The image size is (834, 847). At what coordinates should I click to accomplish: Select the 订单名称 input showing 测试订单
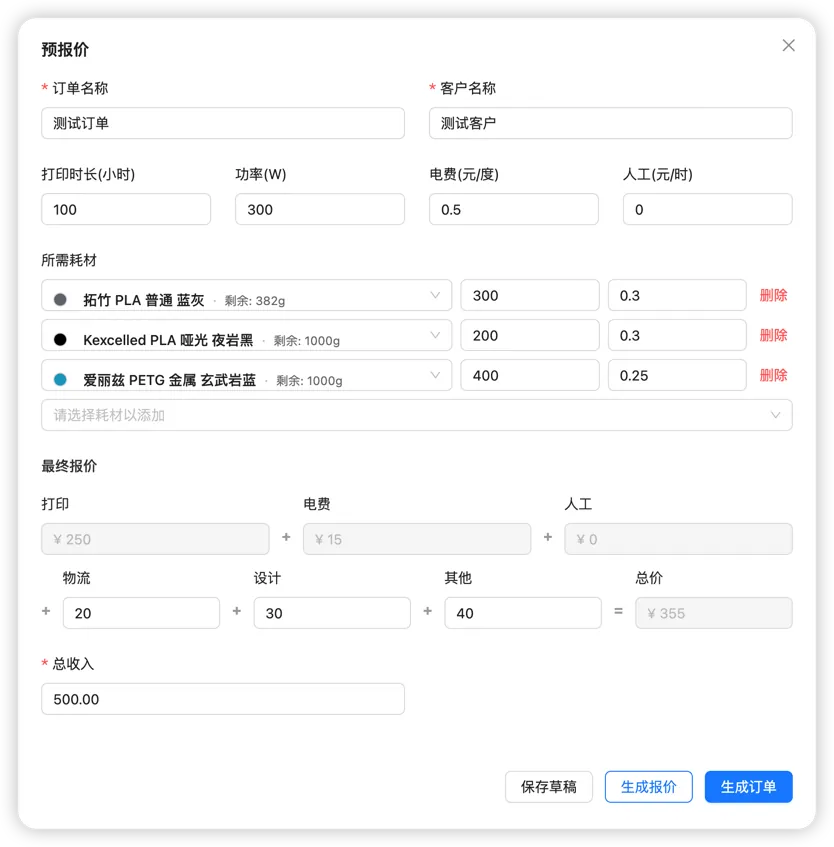point(222,123)
